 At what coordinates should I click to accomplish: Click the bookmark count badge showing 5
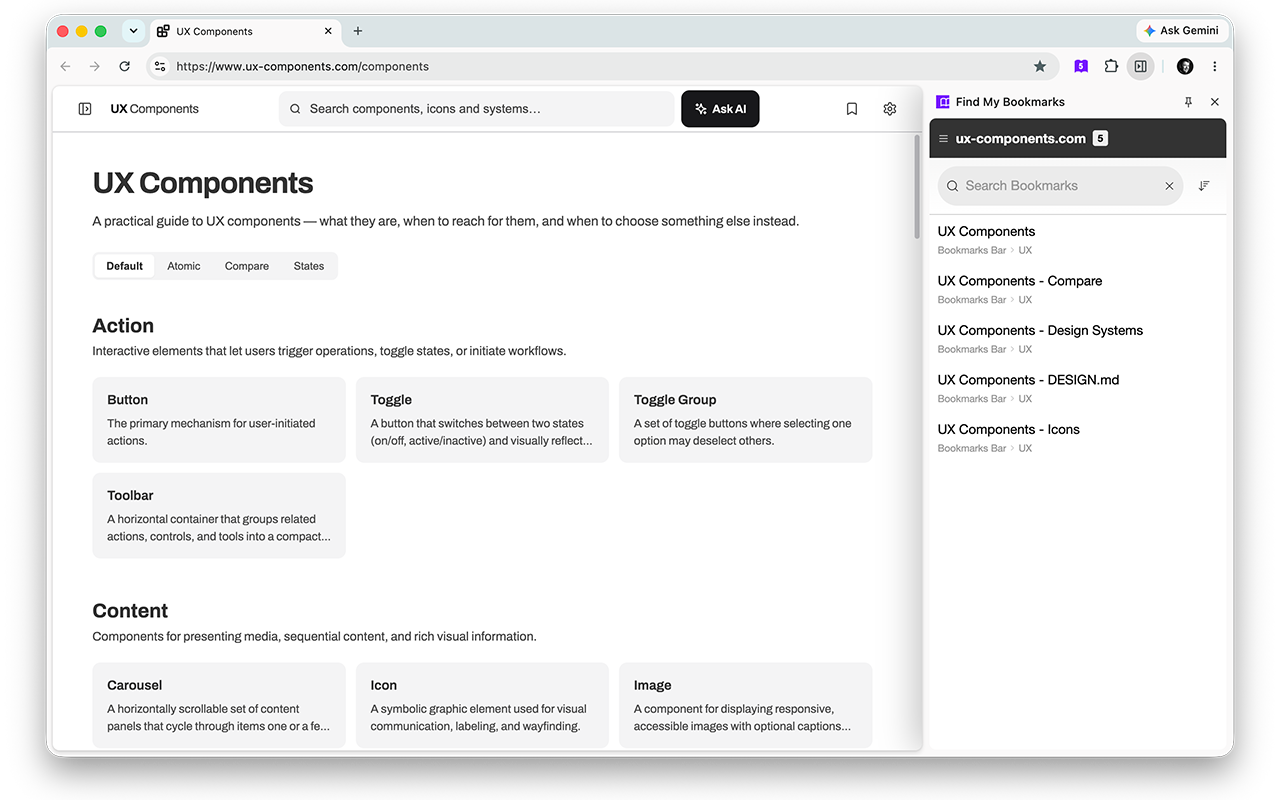tap(1100, 139)
